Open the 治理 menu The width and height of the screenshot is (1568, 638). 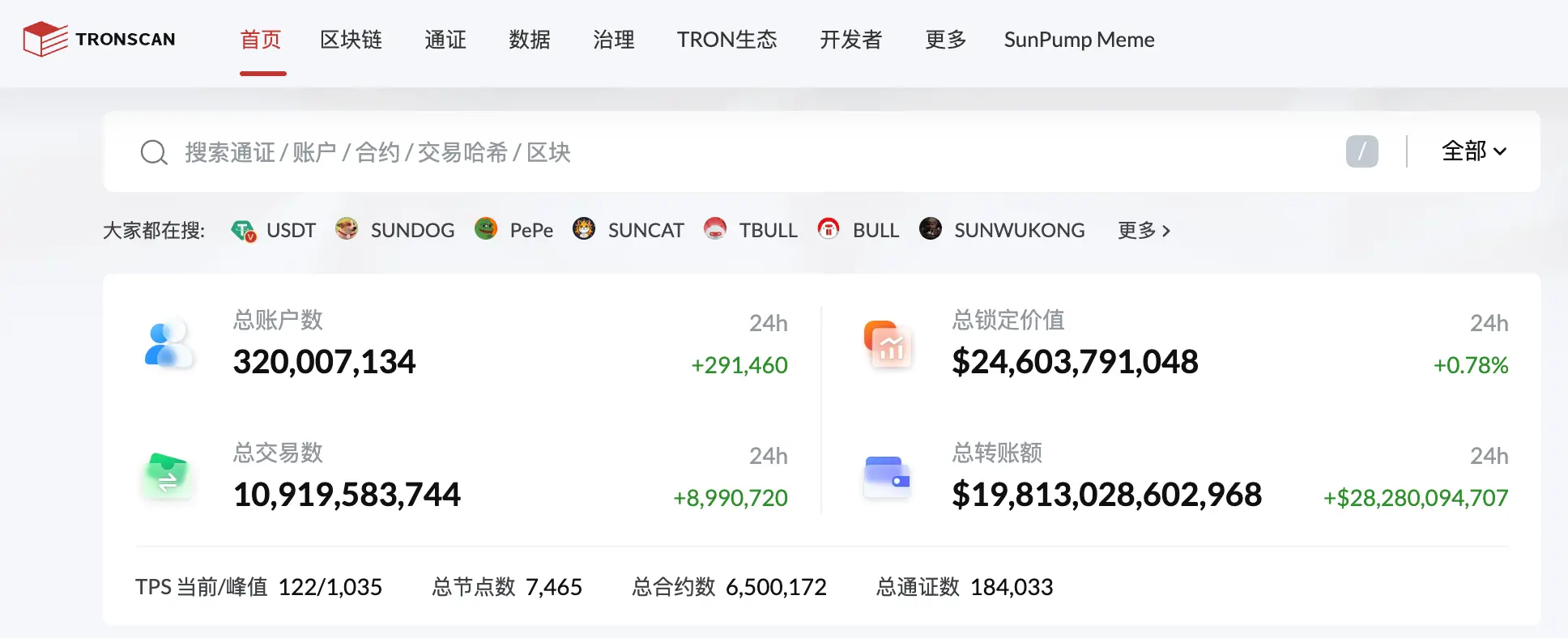tap(614, 40)
